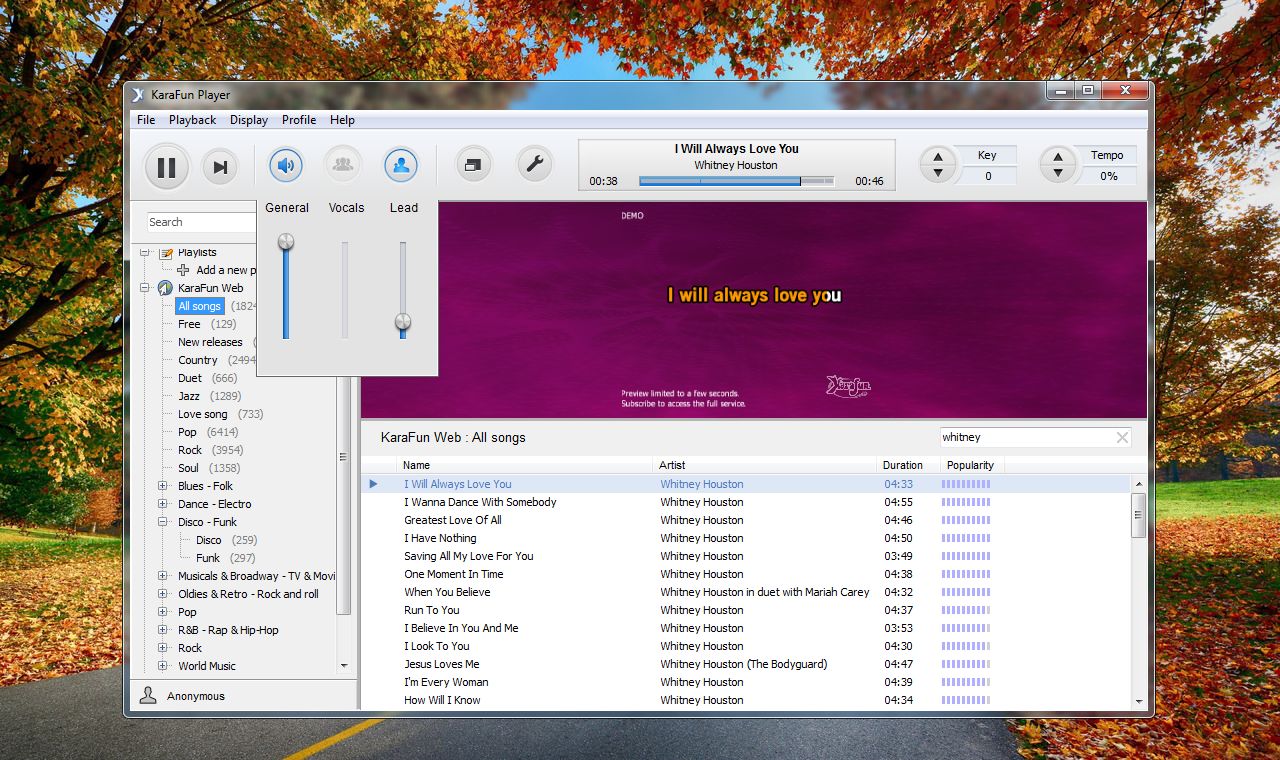This screenshot has height=760, width=1280.
Task: Sort songs by Artist column
Action: pos(766,465)
